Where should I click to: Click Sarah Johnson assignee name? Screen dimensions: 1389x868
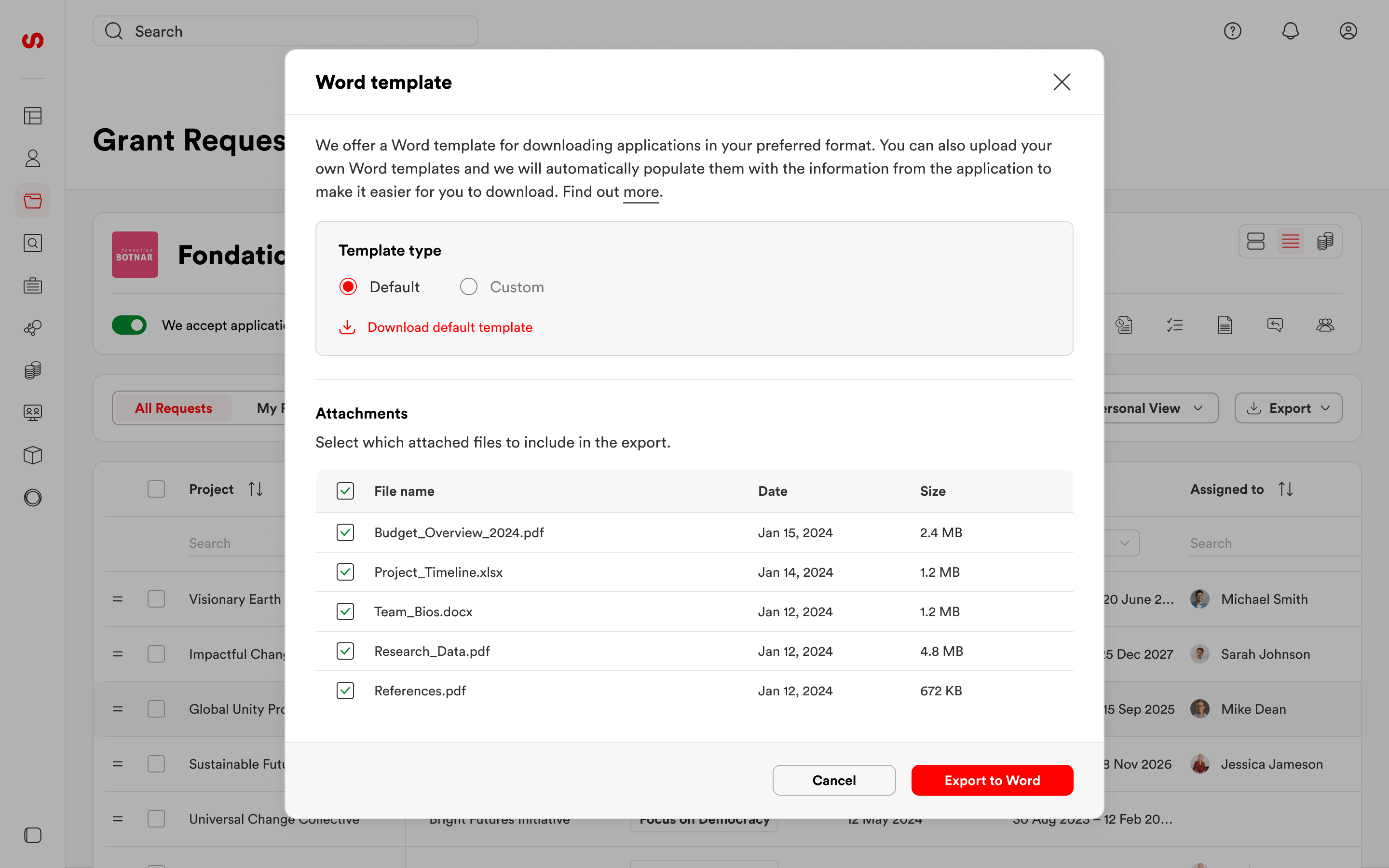click(1266, 654)
